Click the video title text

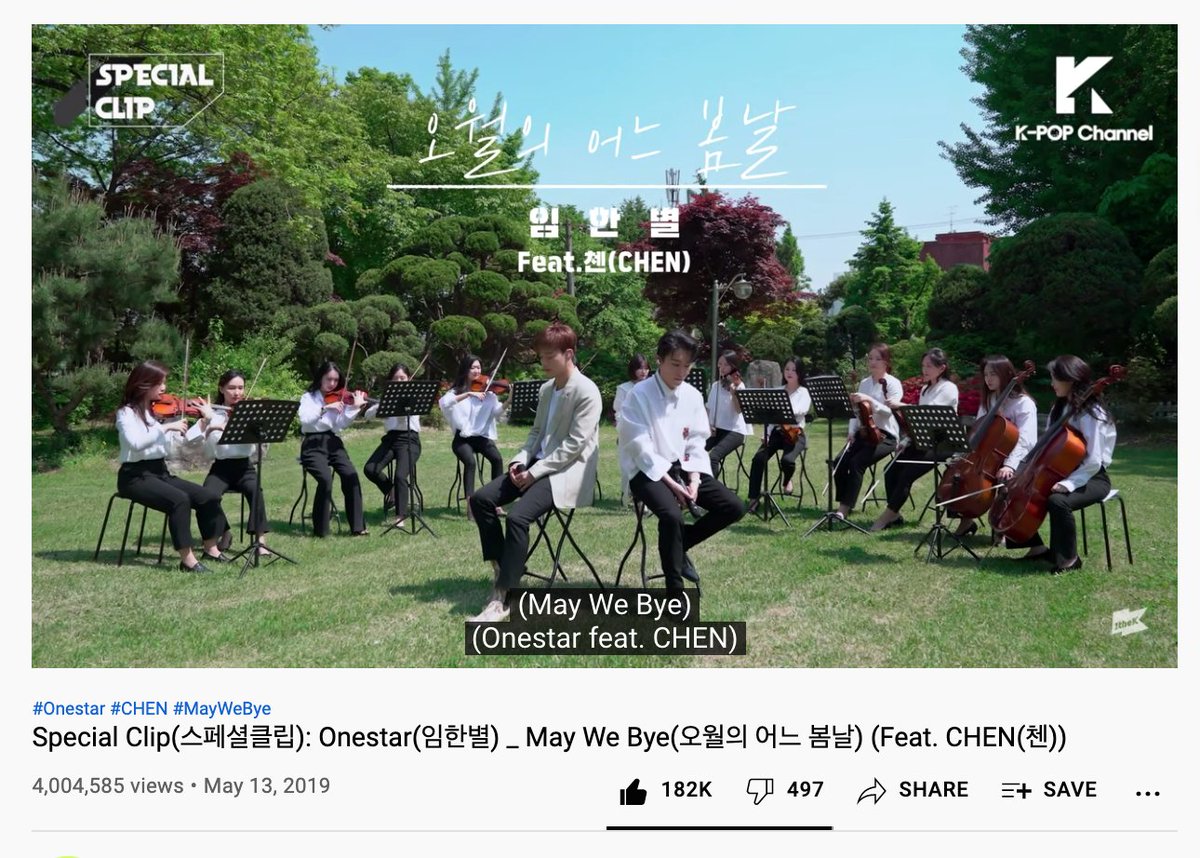pyautogui.click(x=549, y=739)
